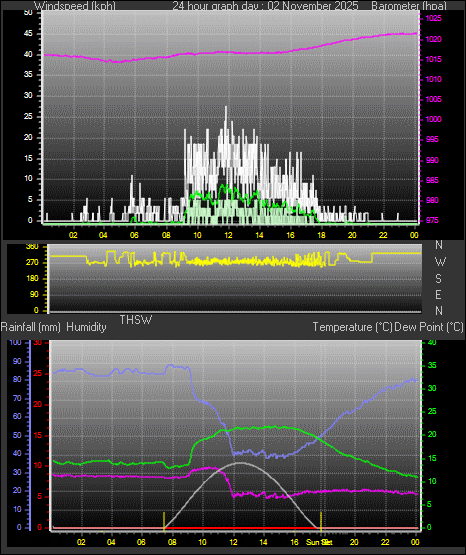The width and height of the screenshot is (466, 555).
Task: Click the 20 hour tick under the lower graph
Action: (354, 542)
